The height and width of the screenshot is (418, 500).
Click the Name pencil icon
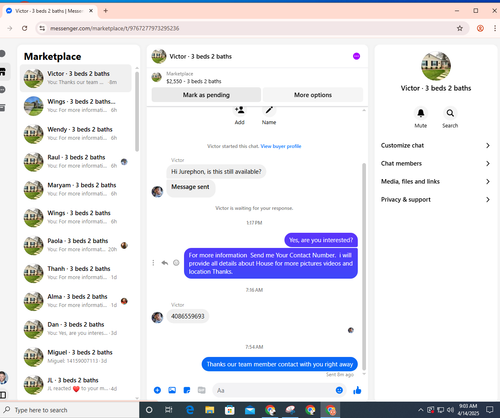pos(269,110)
